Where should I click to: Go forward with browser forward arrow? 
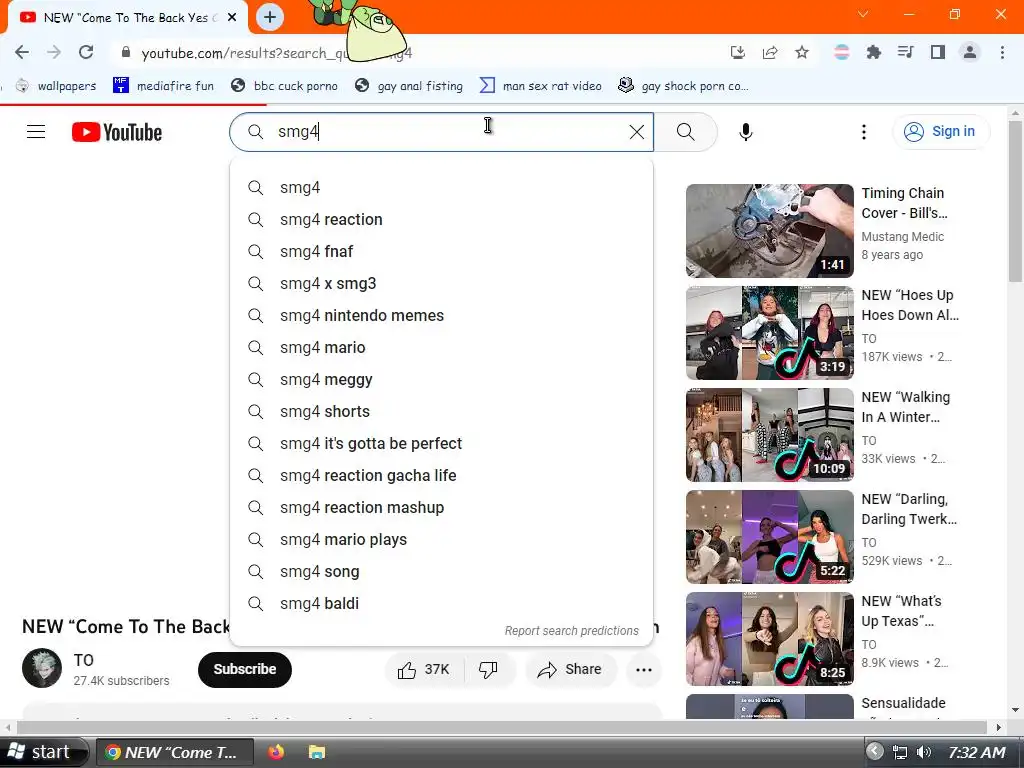[x=54, y=52]
